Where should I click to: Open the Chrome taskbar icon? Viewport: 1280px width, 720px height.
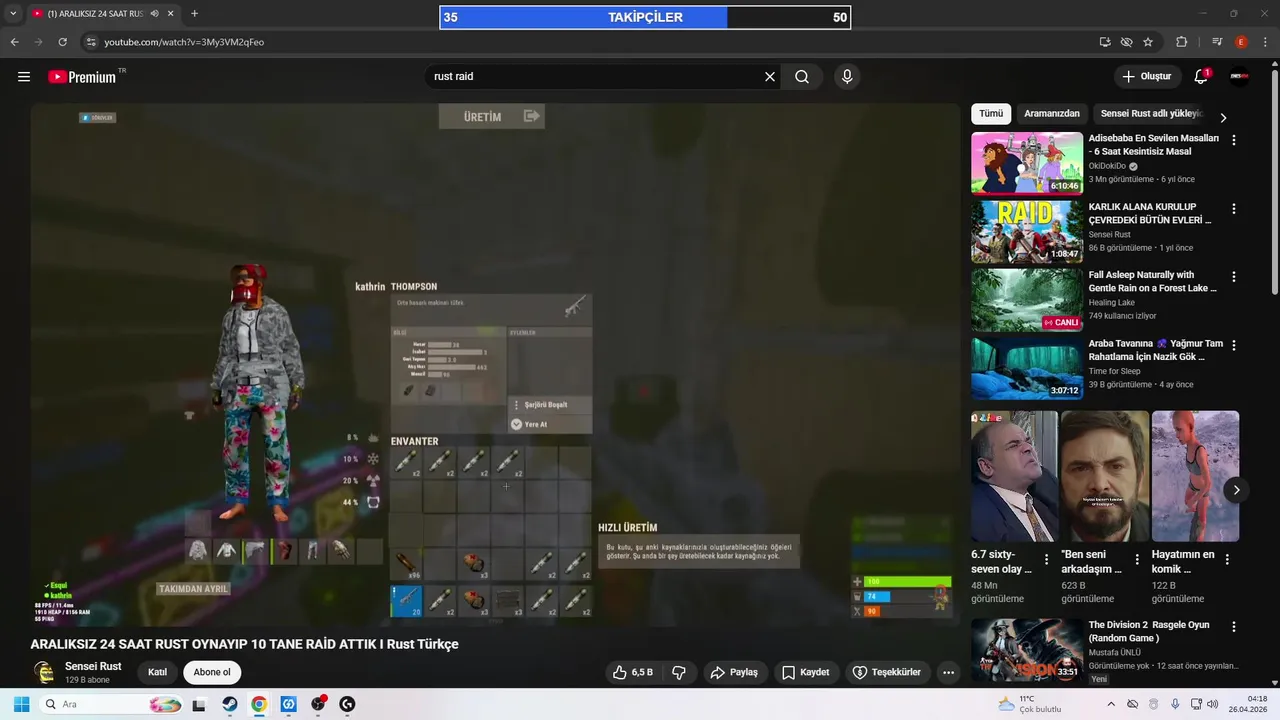(259, 704)
